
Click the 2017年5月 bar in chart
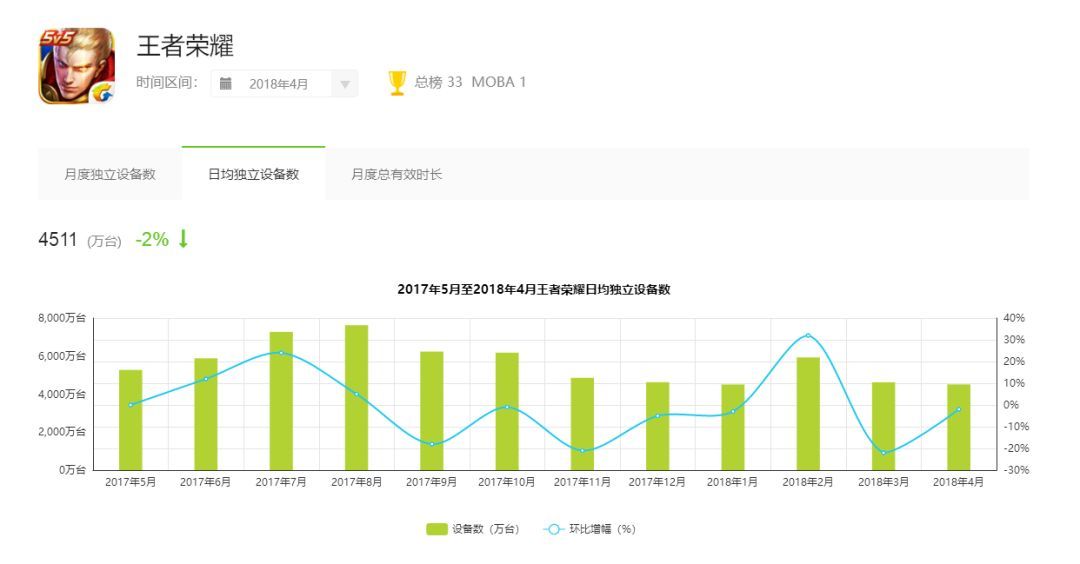(130, 420)
